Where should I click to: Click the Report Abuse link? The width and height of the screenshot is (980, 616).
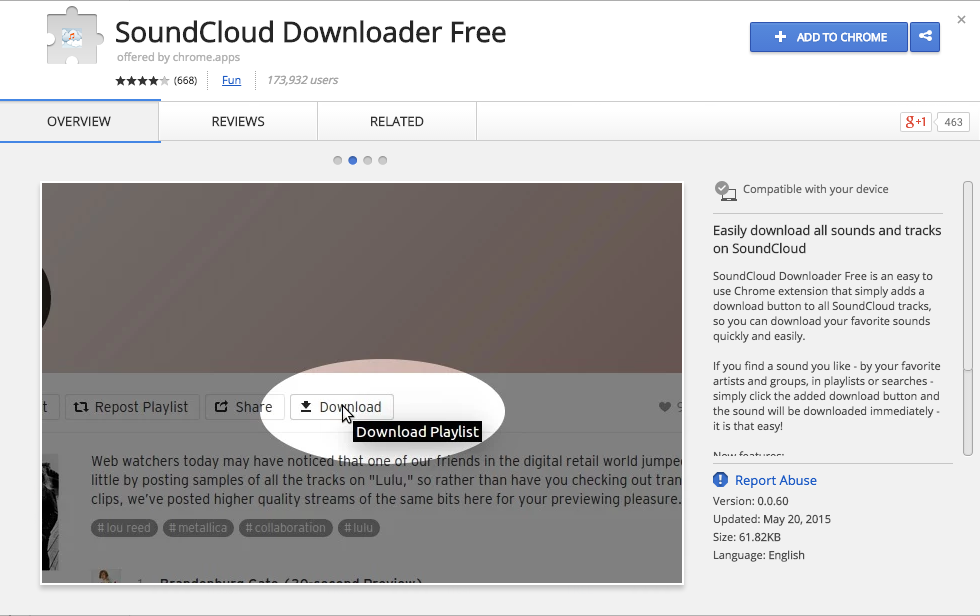775,480
